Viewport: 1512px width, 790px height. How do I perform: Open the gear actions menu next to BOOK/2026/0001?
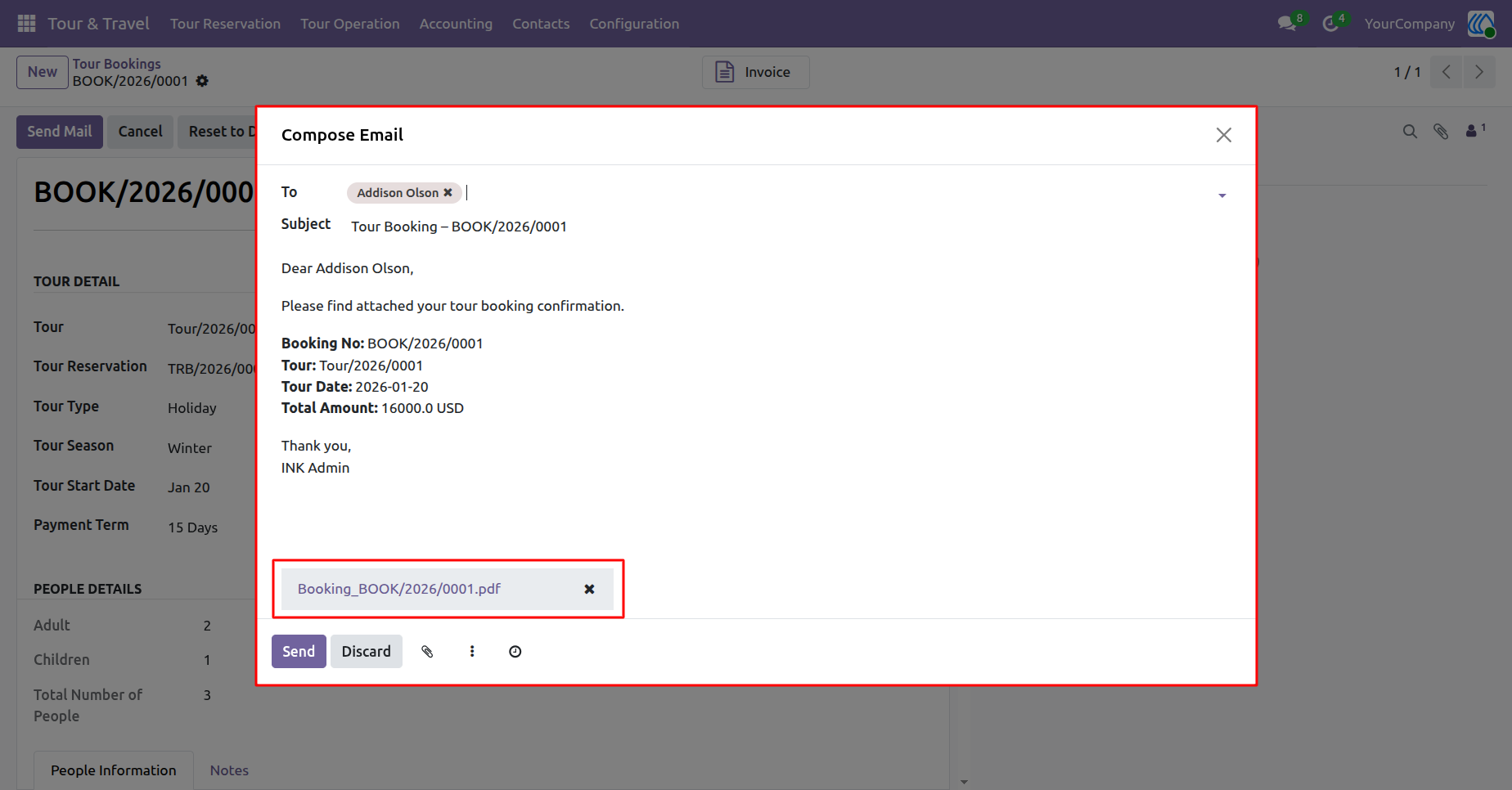(x=202, y=81)
